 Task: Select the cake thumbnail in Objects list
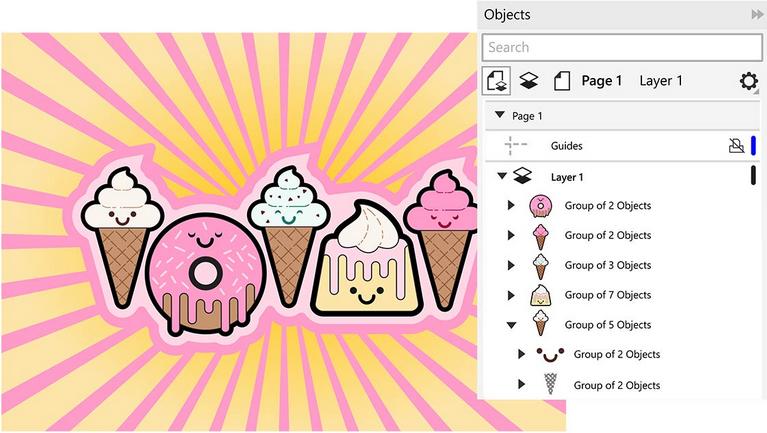click(541, 296)
